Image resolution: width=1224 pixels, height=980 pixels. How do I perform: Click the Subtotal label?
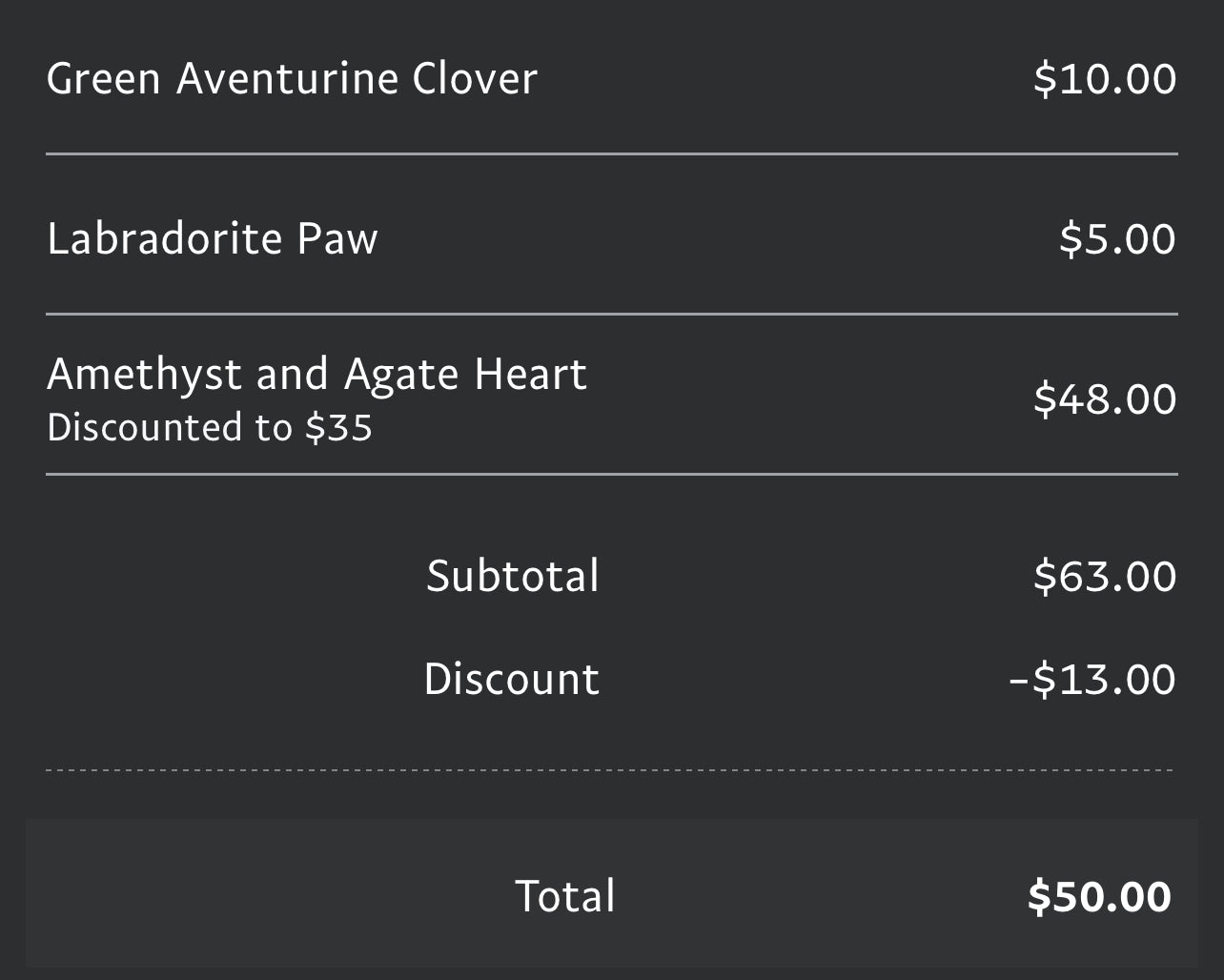512,576
